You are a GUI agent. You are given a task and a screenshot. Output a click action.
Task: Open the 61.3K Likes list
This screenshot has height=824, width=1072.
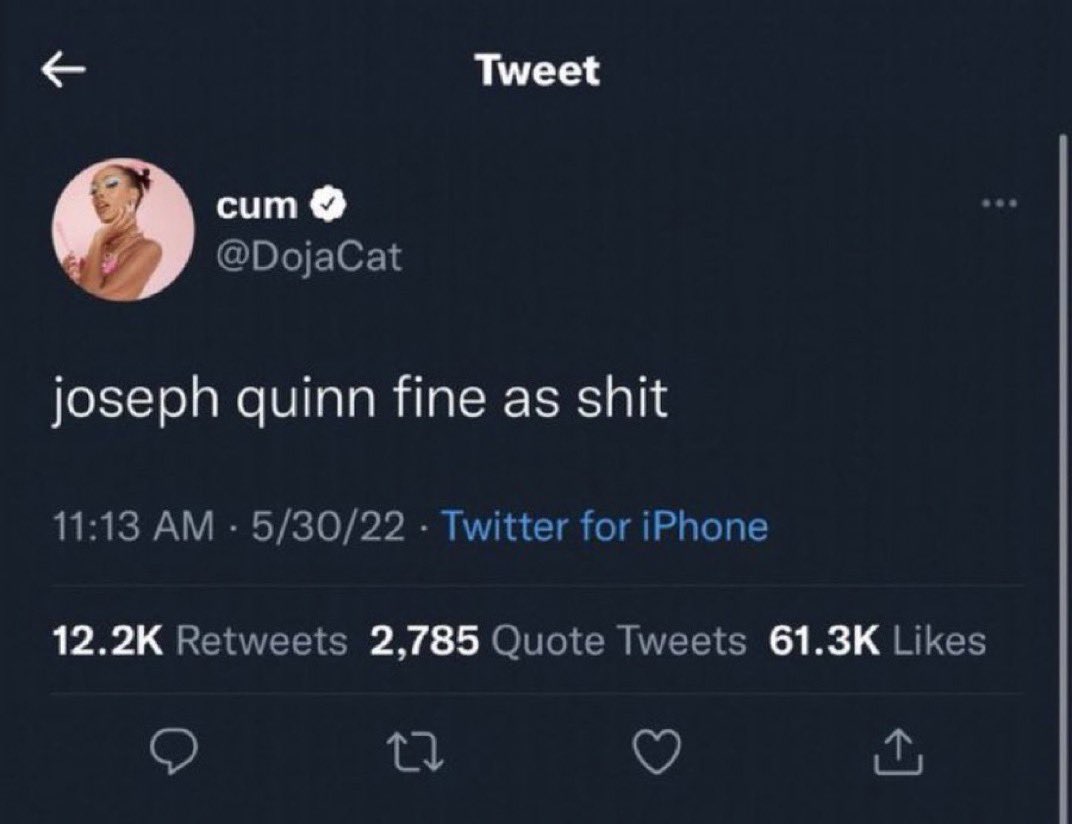(x=877, y=642)
